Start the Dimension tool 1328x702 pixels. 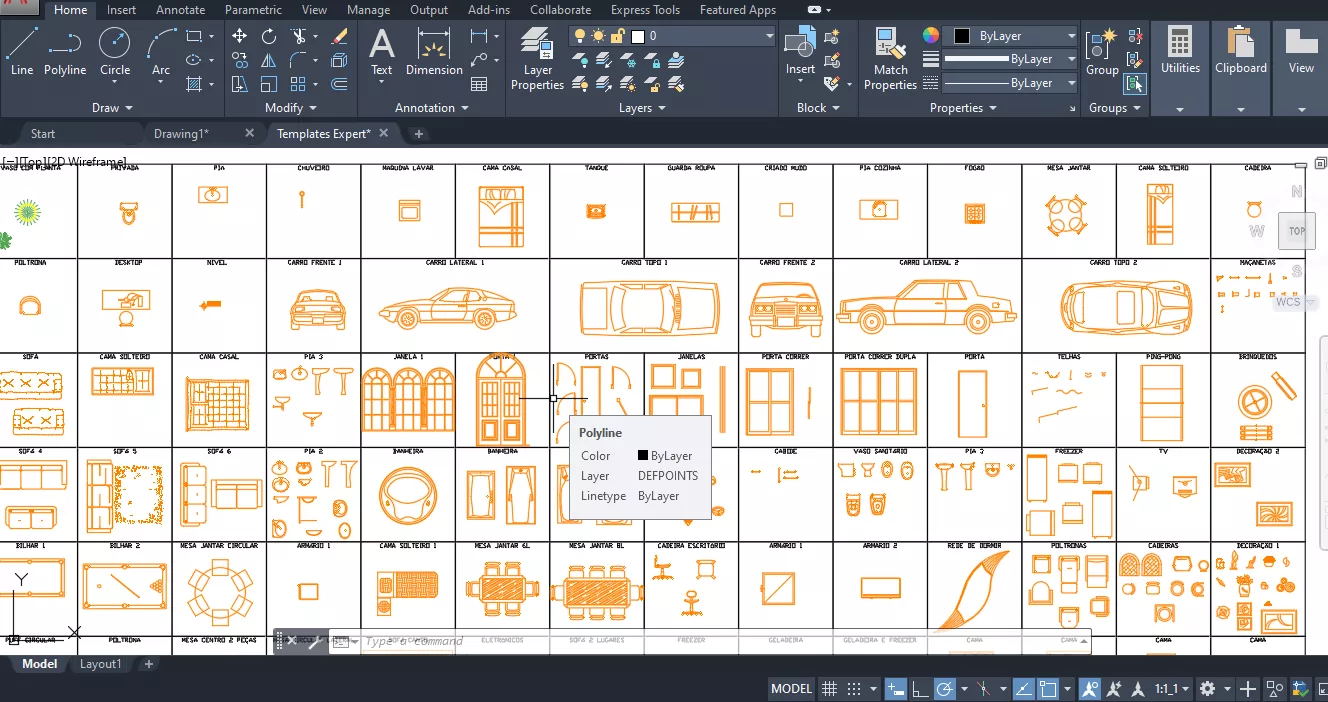tap(434, 52)
